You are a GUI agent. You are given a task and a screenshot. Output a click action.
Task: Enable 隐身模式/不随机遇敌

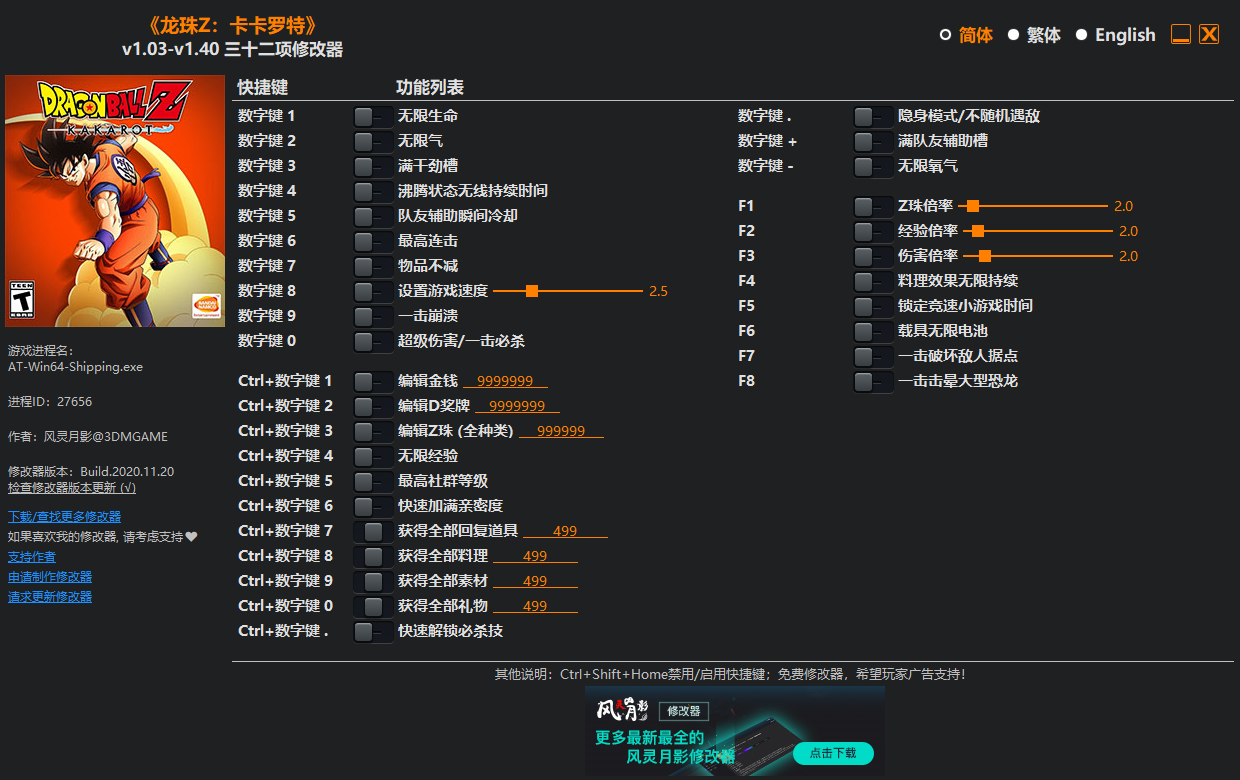[x=872, y=115]
